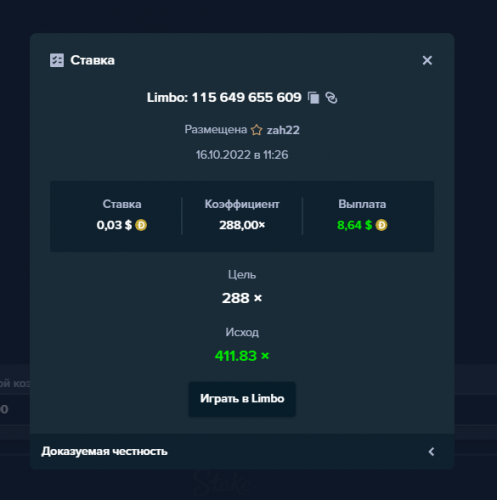497x500 pixels.
Task: Expand the Доказуемая честность section
Action: point(242,451)
